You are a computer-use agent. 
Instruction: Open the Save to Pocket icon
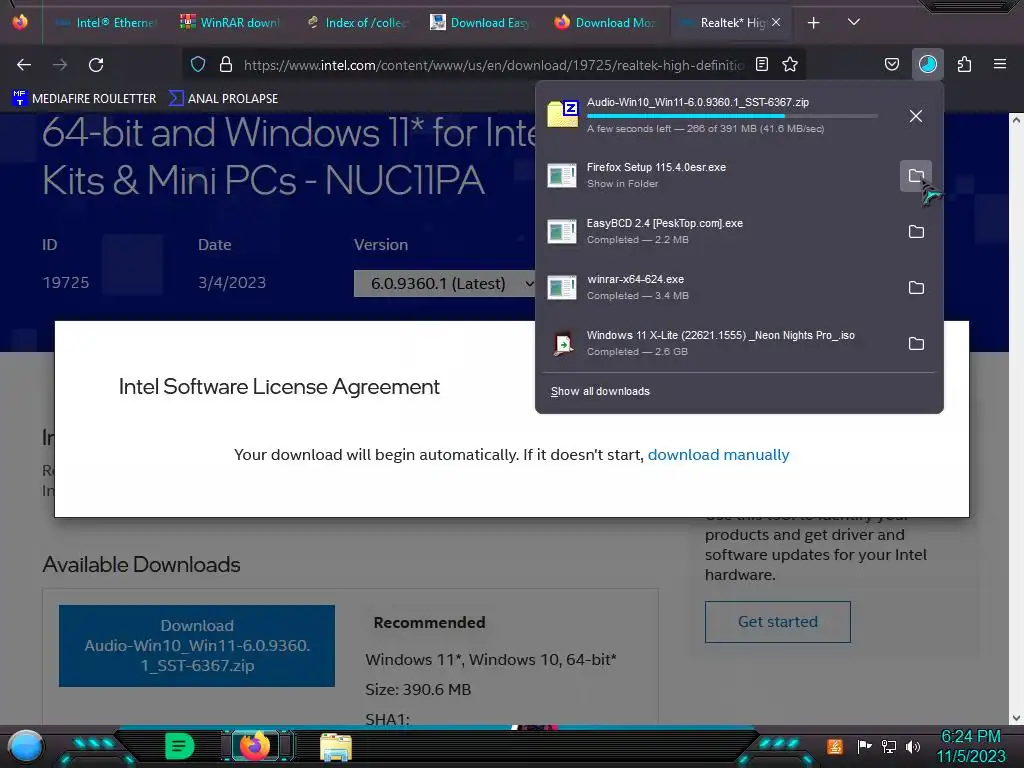892,65
